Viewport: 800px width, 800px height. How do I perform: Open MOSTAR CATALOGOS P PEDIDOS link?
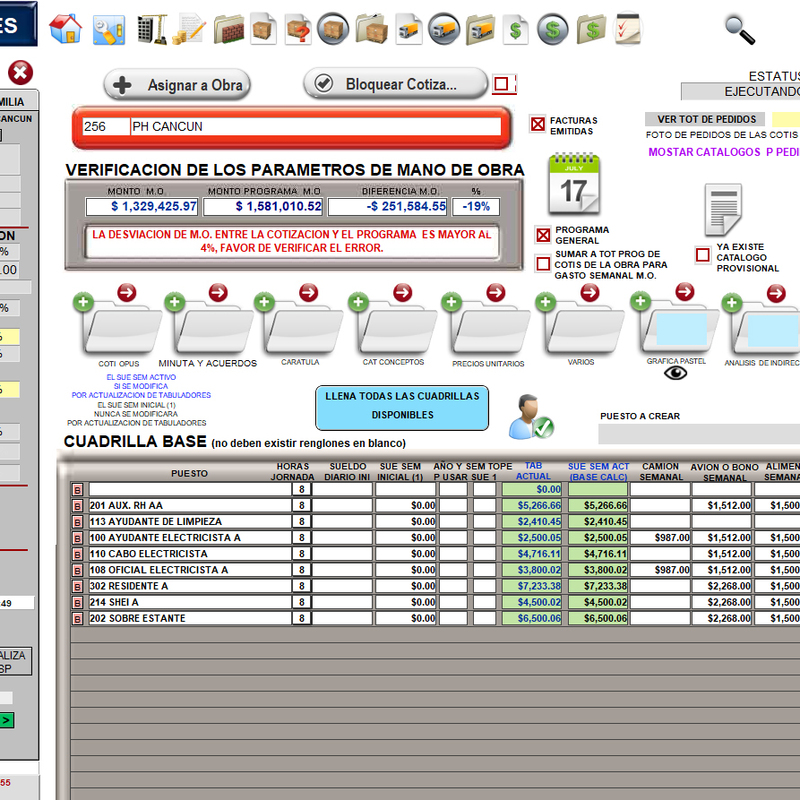[723, 153]
